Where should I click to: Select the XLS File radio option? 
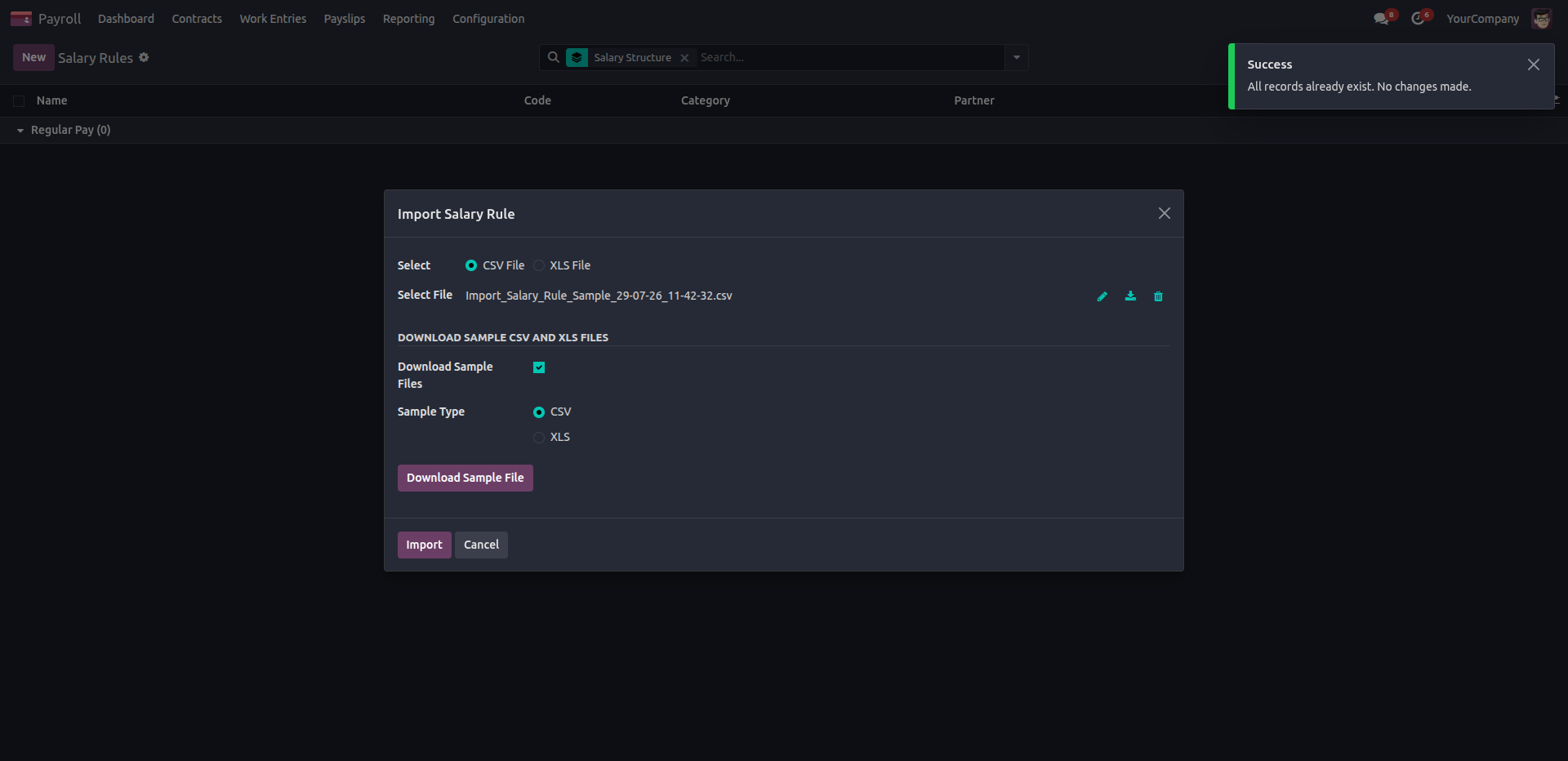point(539,265)
